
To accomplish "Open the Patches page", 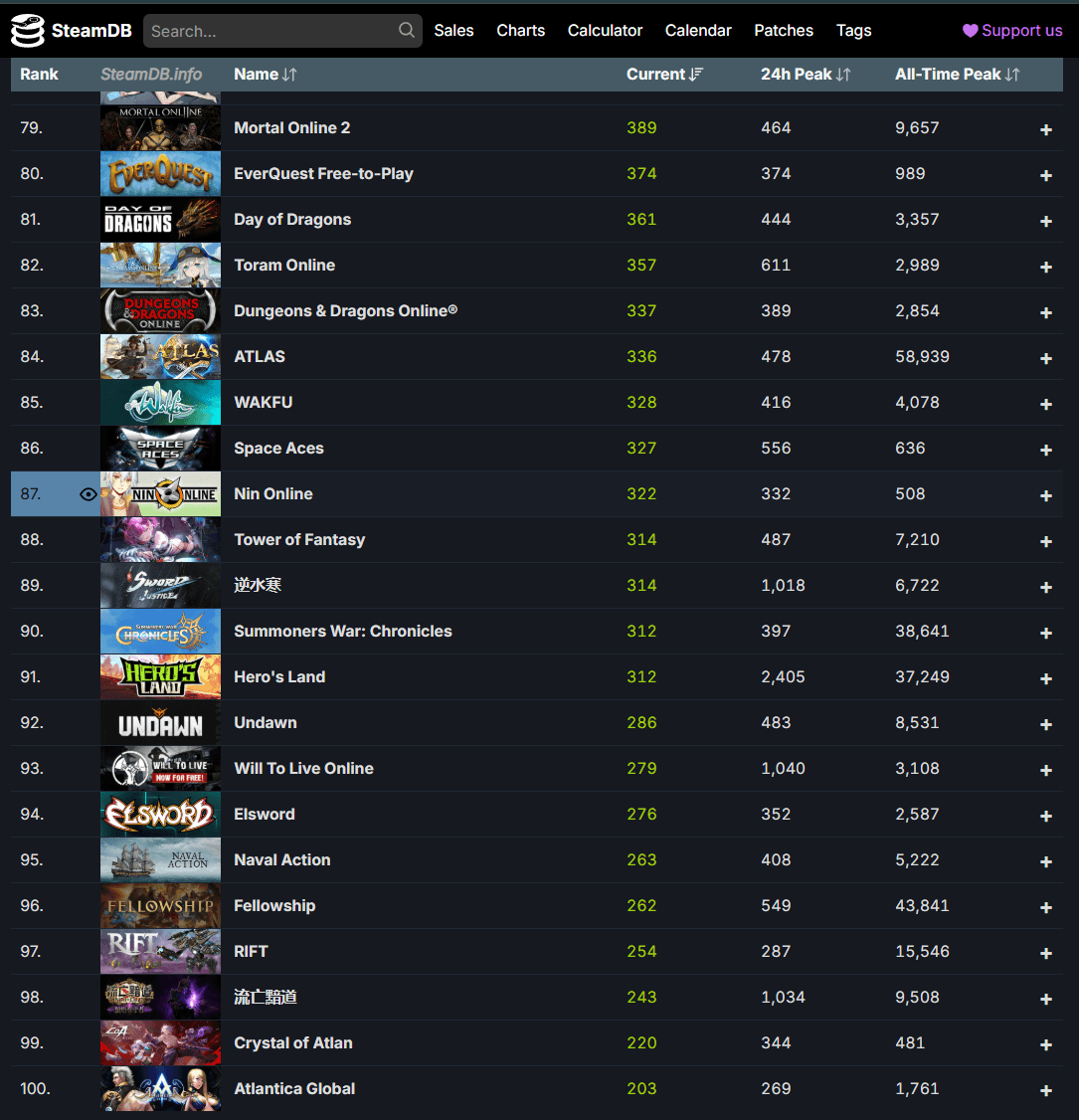I will [784, 31].
